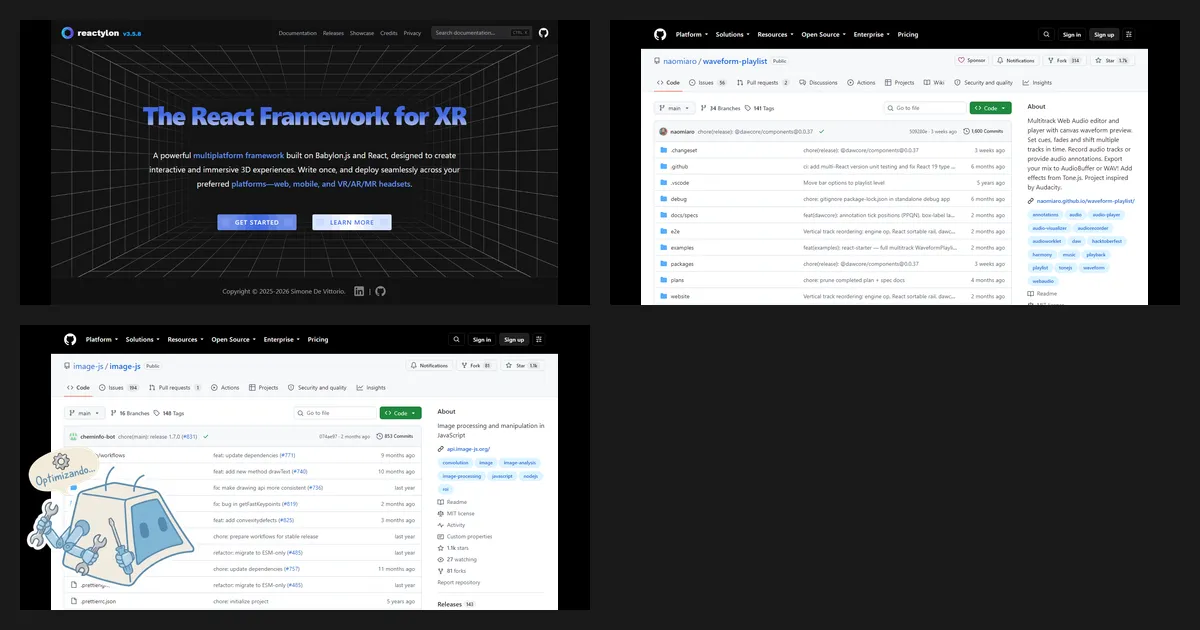Image resolution: width=1200 pixels, height=630 pixels.
Task: Focus the Search documentation field
Action: [x=482, y=33]
